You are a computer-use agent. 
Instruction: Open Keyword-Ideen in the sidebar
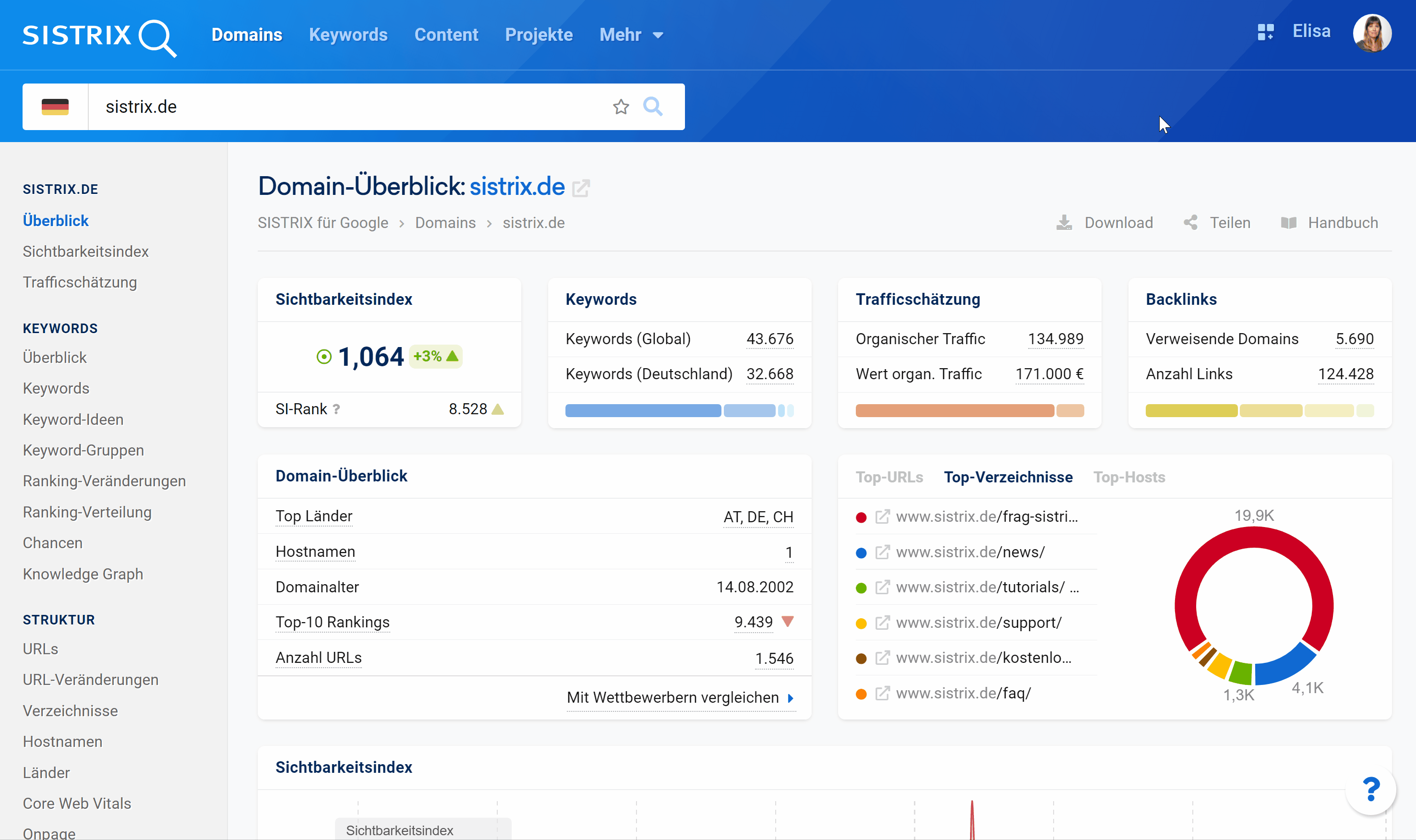click(73, 419)
